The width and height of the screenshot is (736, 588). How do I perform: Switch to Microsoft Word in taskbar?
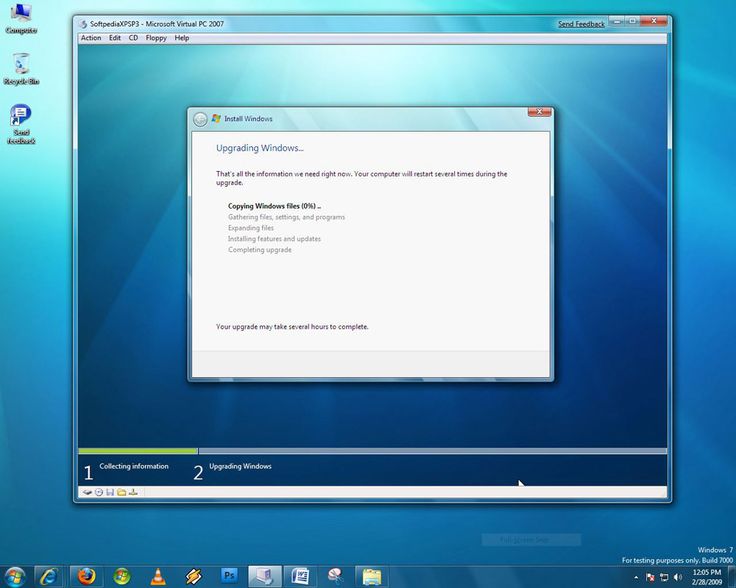[x=300, y=576]
